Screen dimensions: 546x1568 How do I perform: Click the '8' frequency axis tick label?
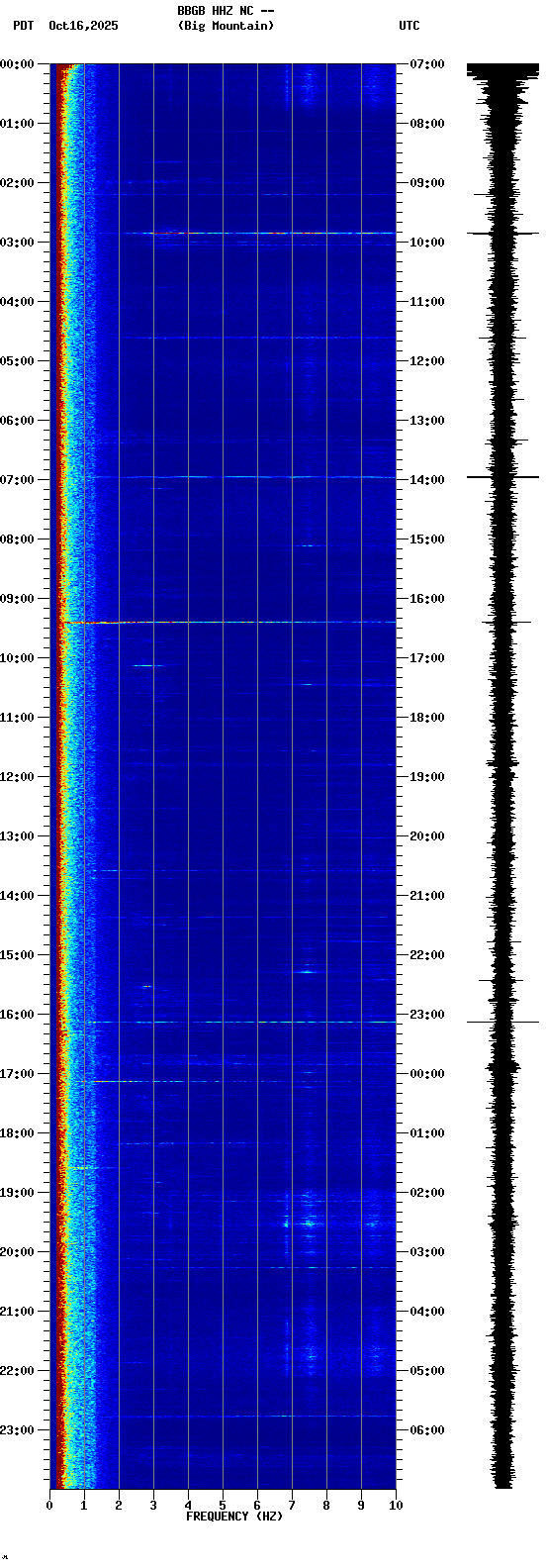point(326,1506)
